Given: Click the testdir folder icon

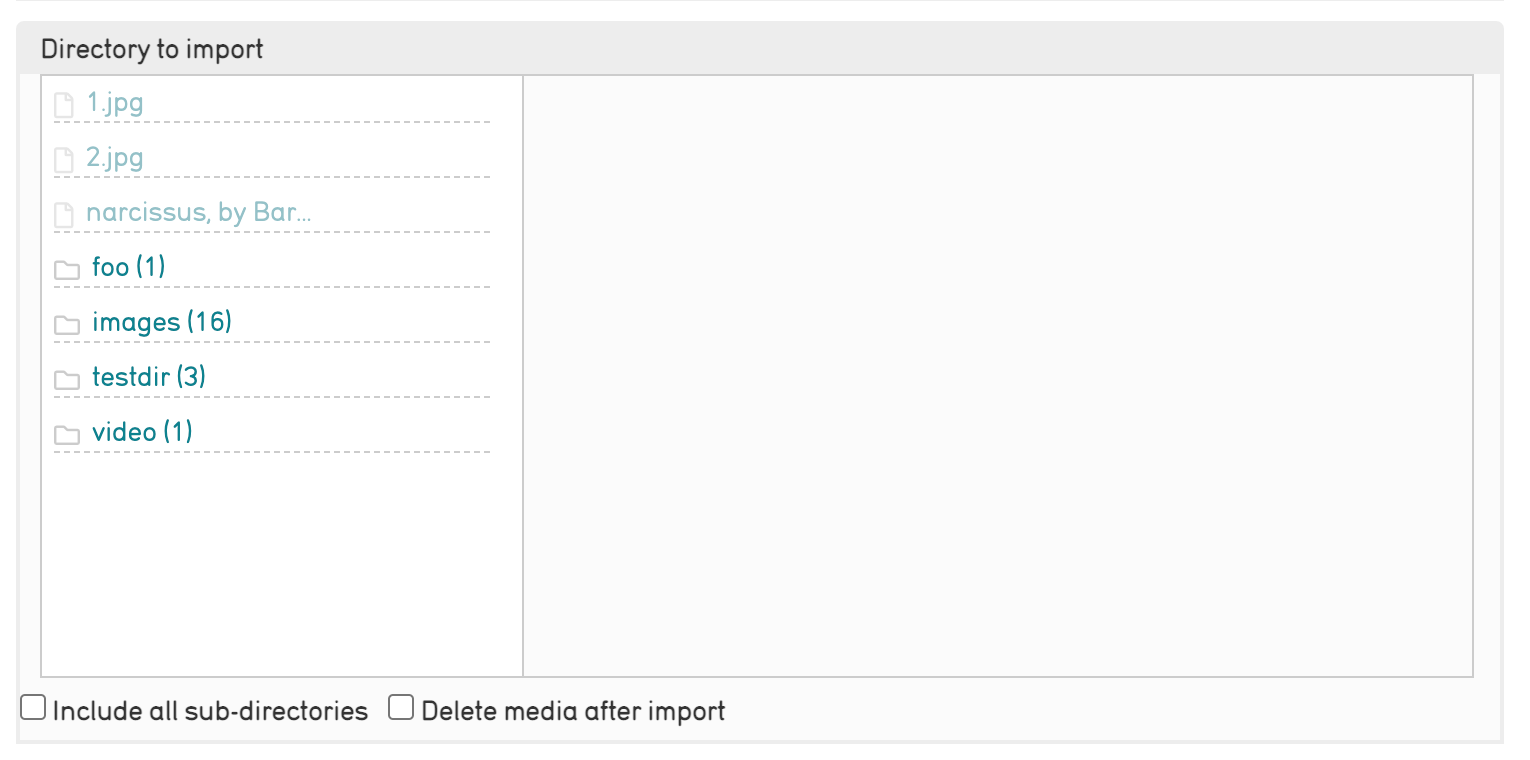Looking at the screenshot, I should [67, 380].
